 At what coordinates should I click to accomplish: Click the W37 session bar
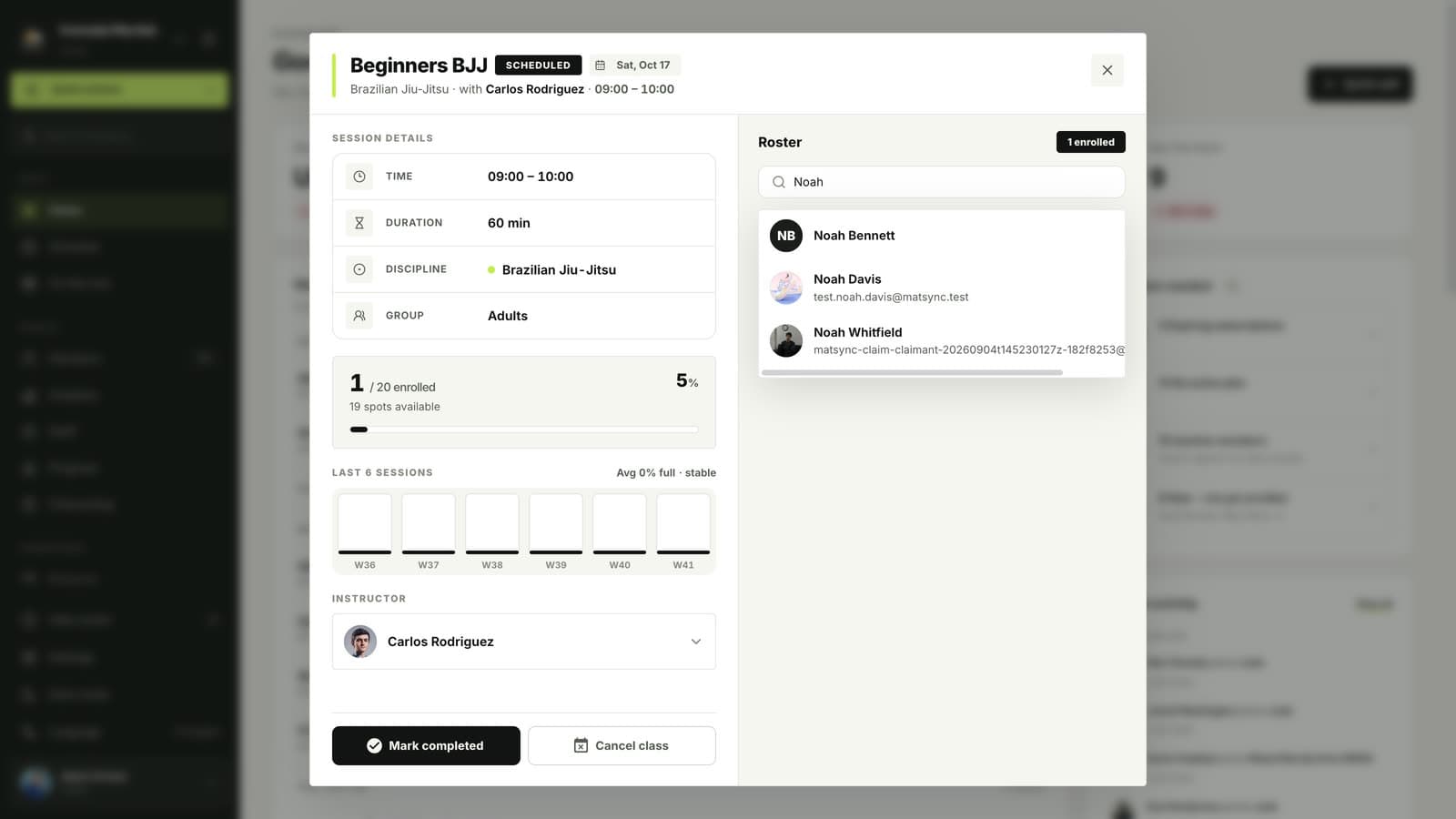click(x=429, y=524)
